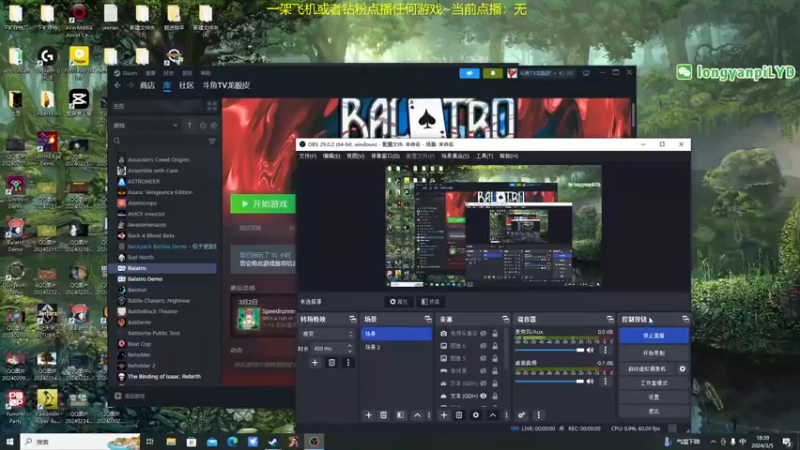Open transition three-dot options menu

point(348,362)
